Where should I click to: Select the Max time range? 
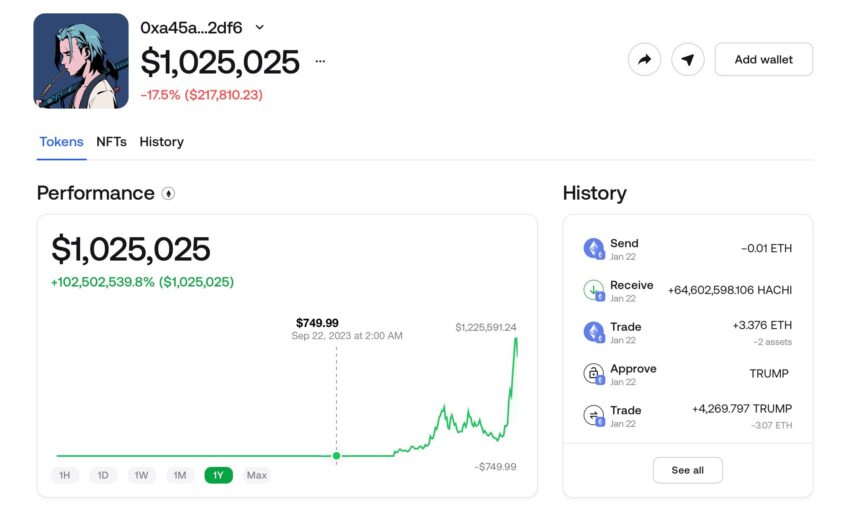tap(257, 475)
